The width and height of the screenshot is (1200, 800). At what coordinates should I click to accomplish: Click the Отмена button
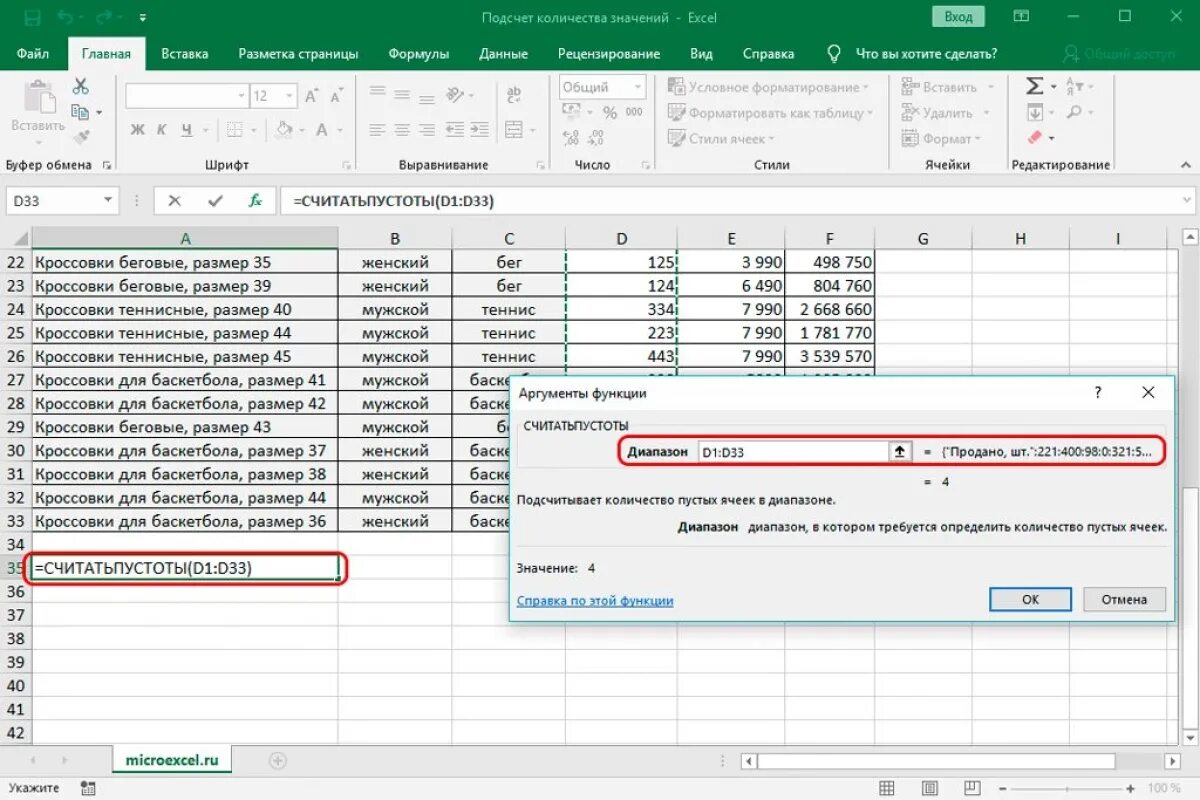click(1124, 599)
